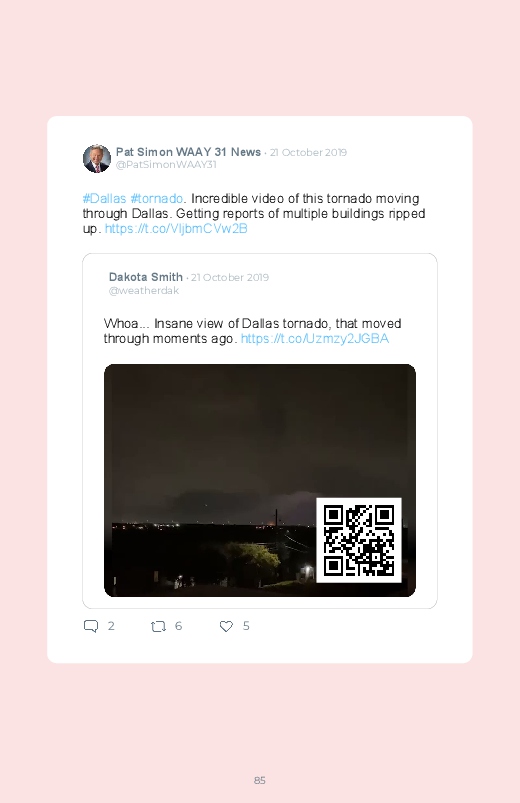520x803 pixels.
Task: Click the retweet count 6
Action: pyautogui.click(x=178, y=626)
